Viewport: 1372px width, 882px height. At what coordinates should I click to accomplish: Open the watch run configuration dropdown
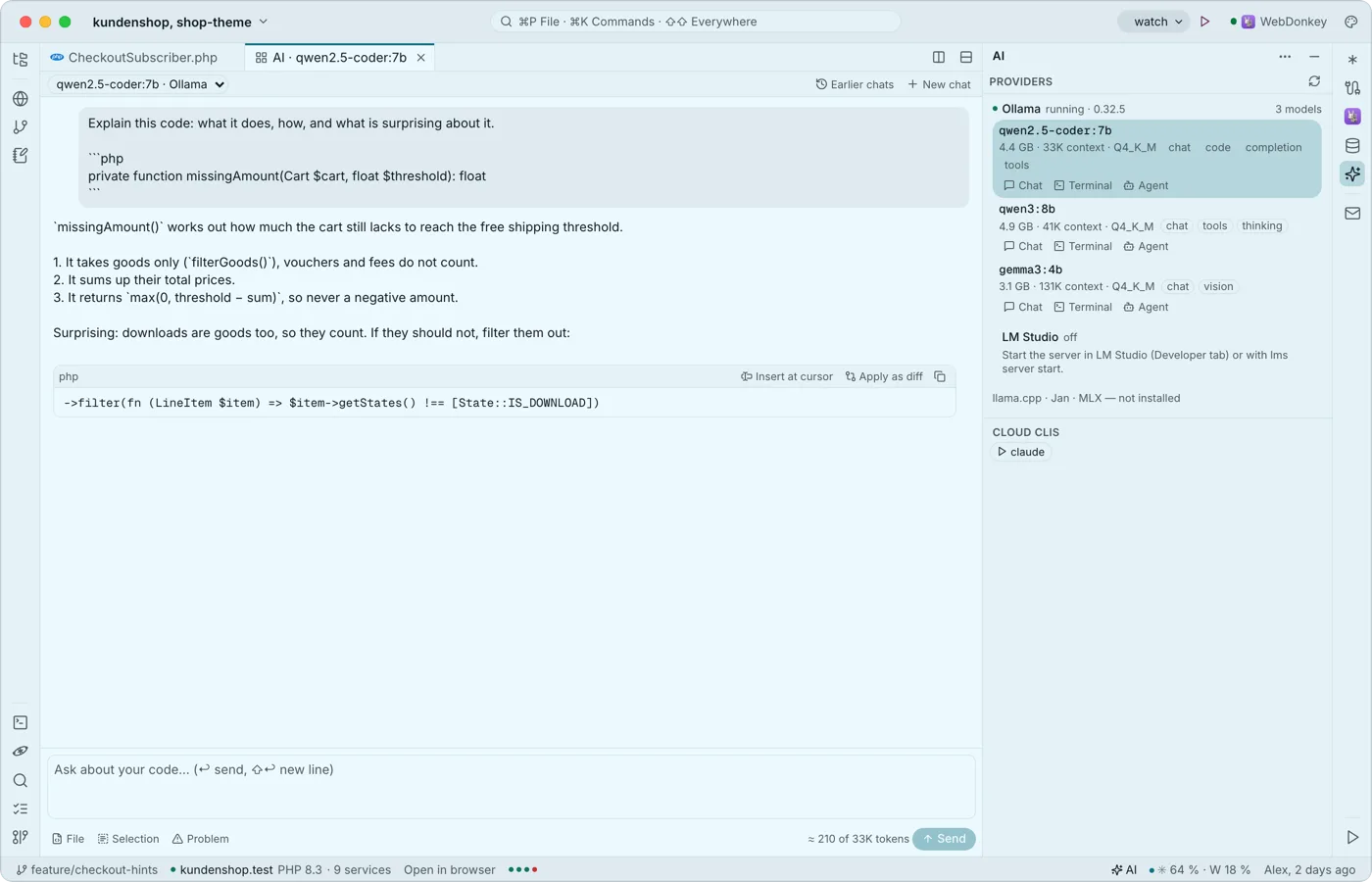1154,22
